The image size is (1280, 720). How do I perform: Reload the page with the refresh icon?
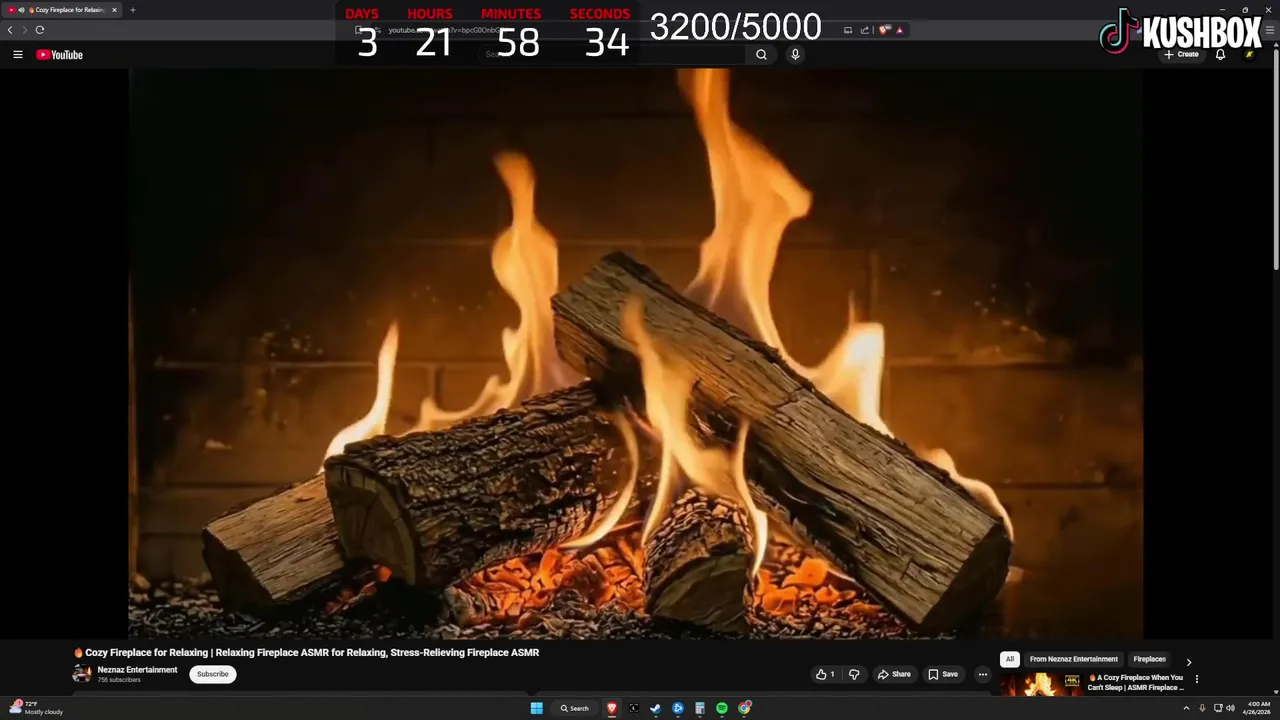[40, 30]
